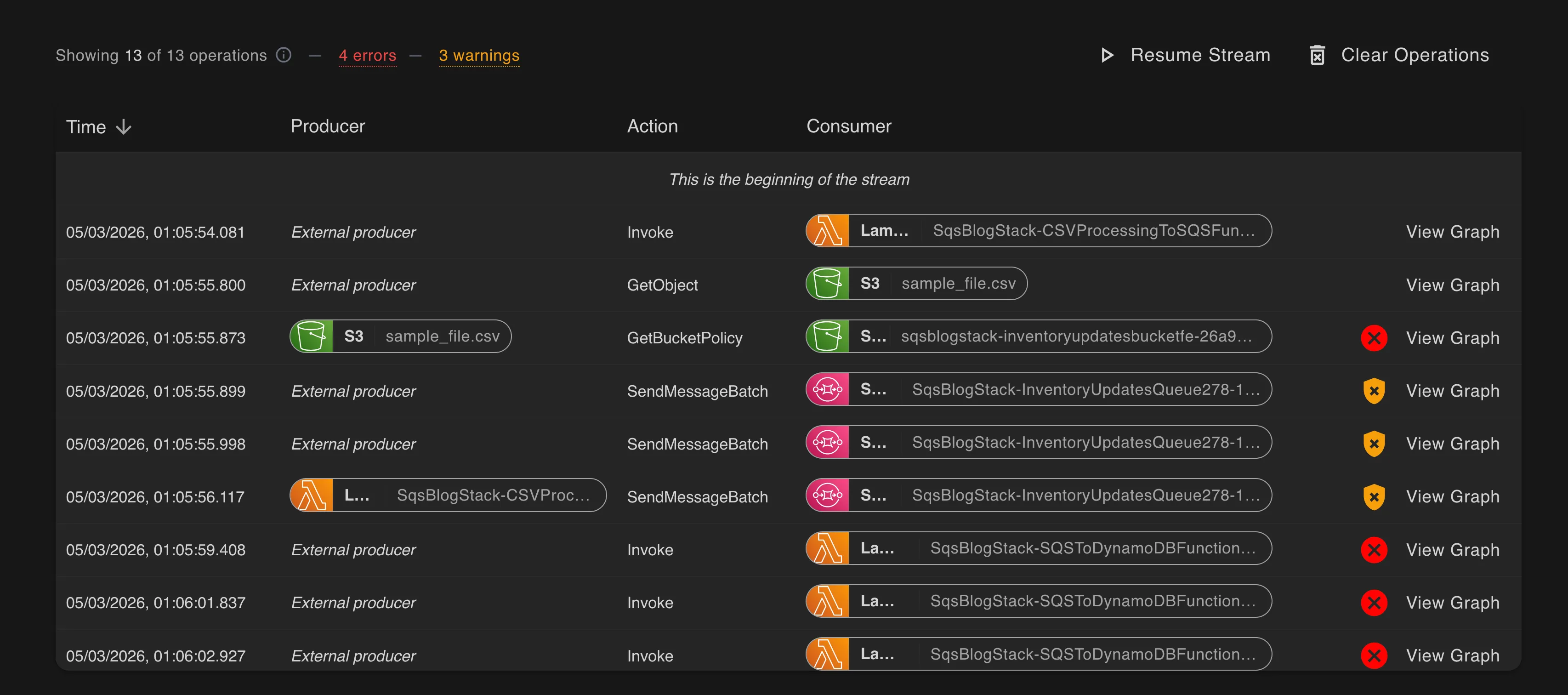Select SendMessageBatch cell at 01:05:55.899
Viewport: 1568px width, 695px height.
pyautogui.click(x=697, y=391)
